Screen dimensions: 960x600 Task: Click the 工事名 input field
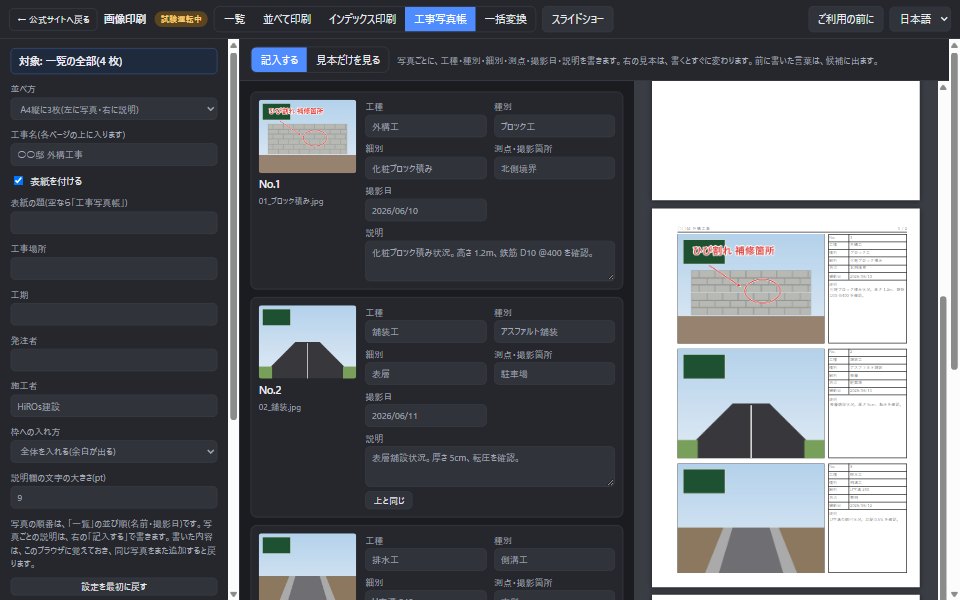(114, 155)
